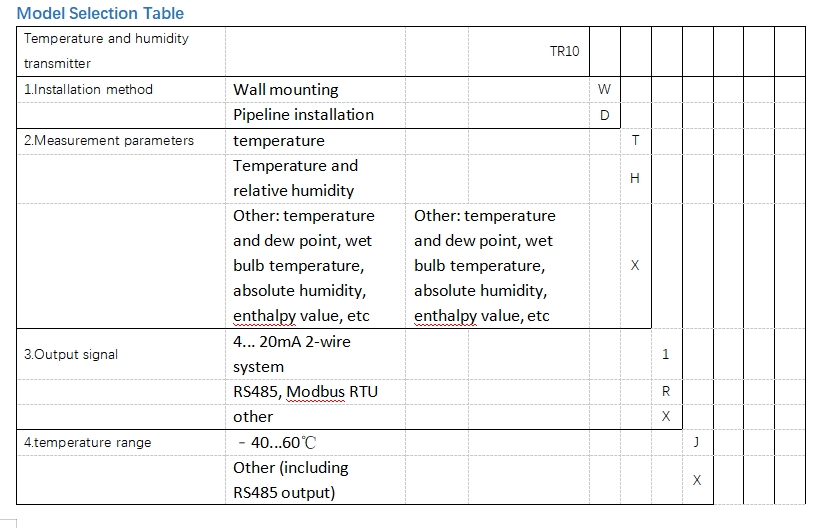
Task: Click the Temperature and humidity transmitter cell
Action: point(106,51)
